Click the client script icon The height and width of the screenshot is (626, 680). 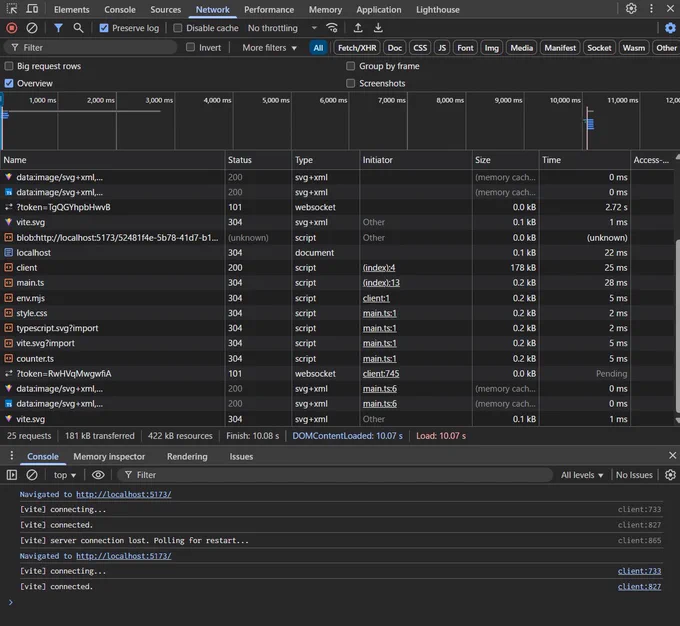(x=8, y=268)
